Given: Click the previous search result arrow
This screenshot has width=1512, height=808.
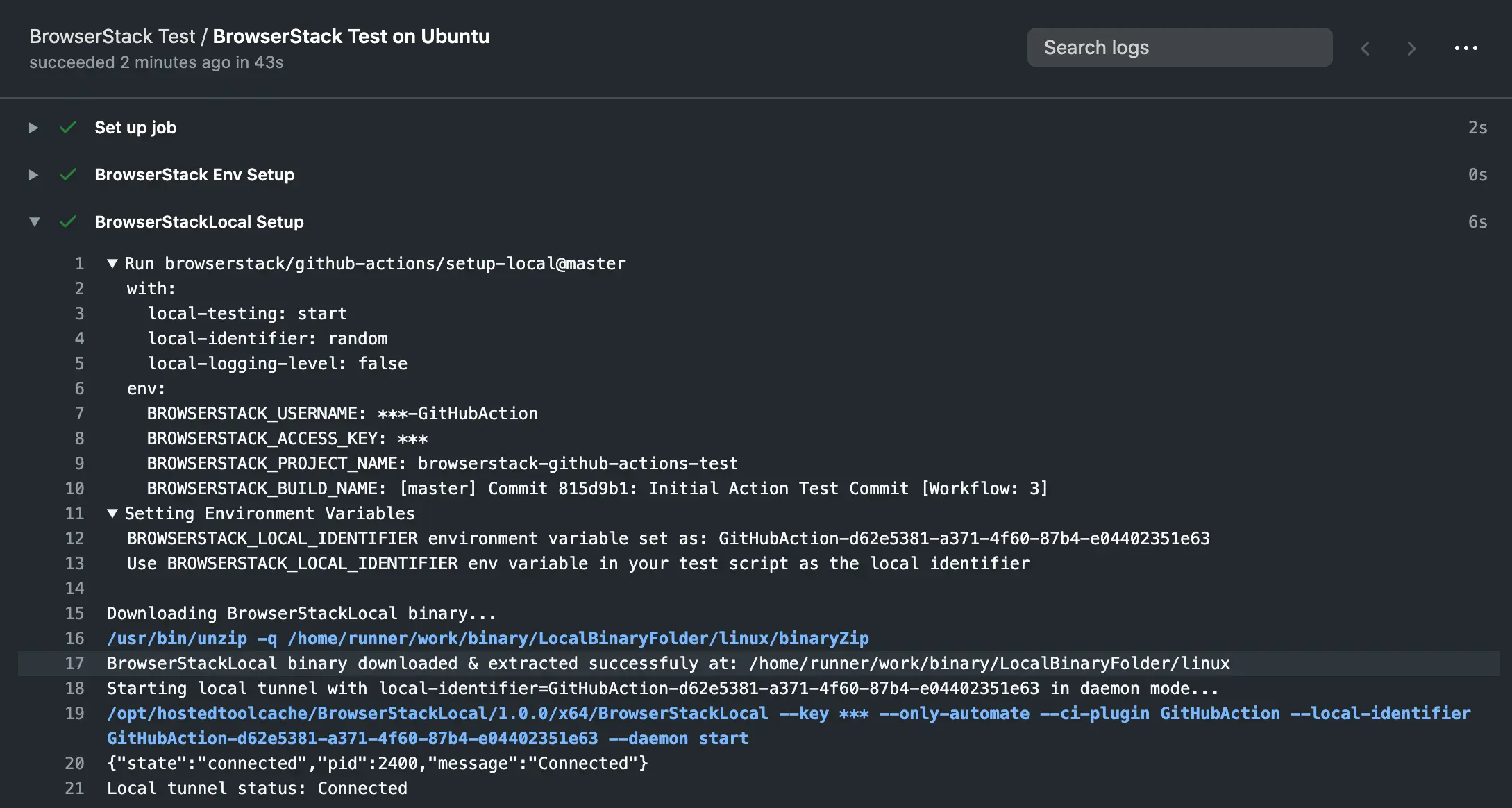Looking at the screenshot, I should pos(1366,48).
